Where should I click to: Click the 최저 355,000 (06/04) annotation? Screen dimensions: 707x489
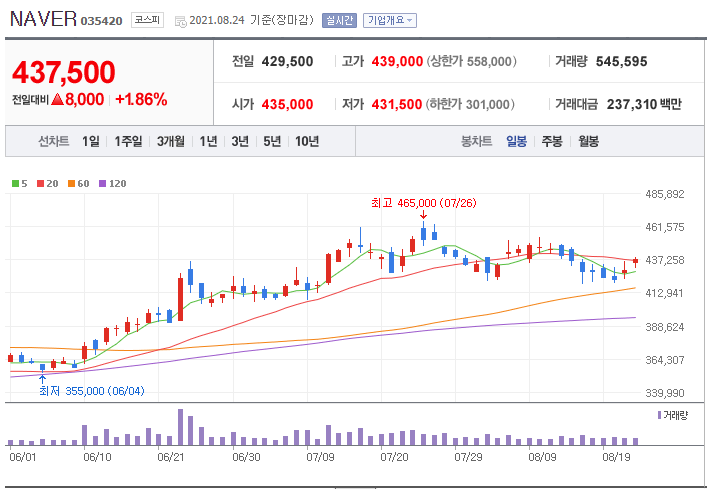tap(92, 391)
